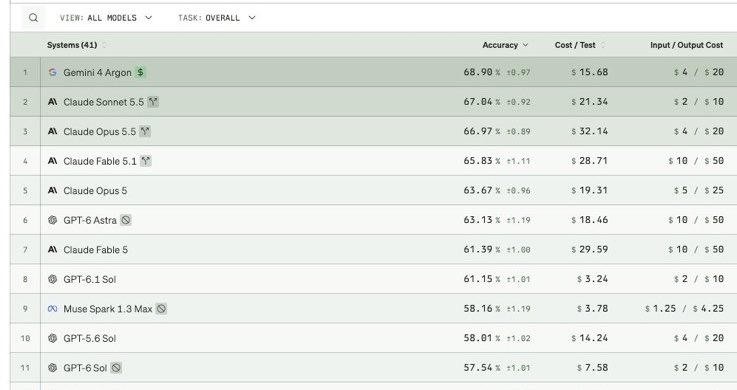Sort by Cost / Test column
The width and height of the screenshot is (737, 390).
point(580,45)
